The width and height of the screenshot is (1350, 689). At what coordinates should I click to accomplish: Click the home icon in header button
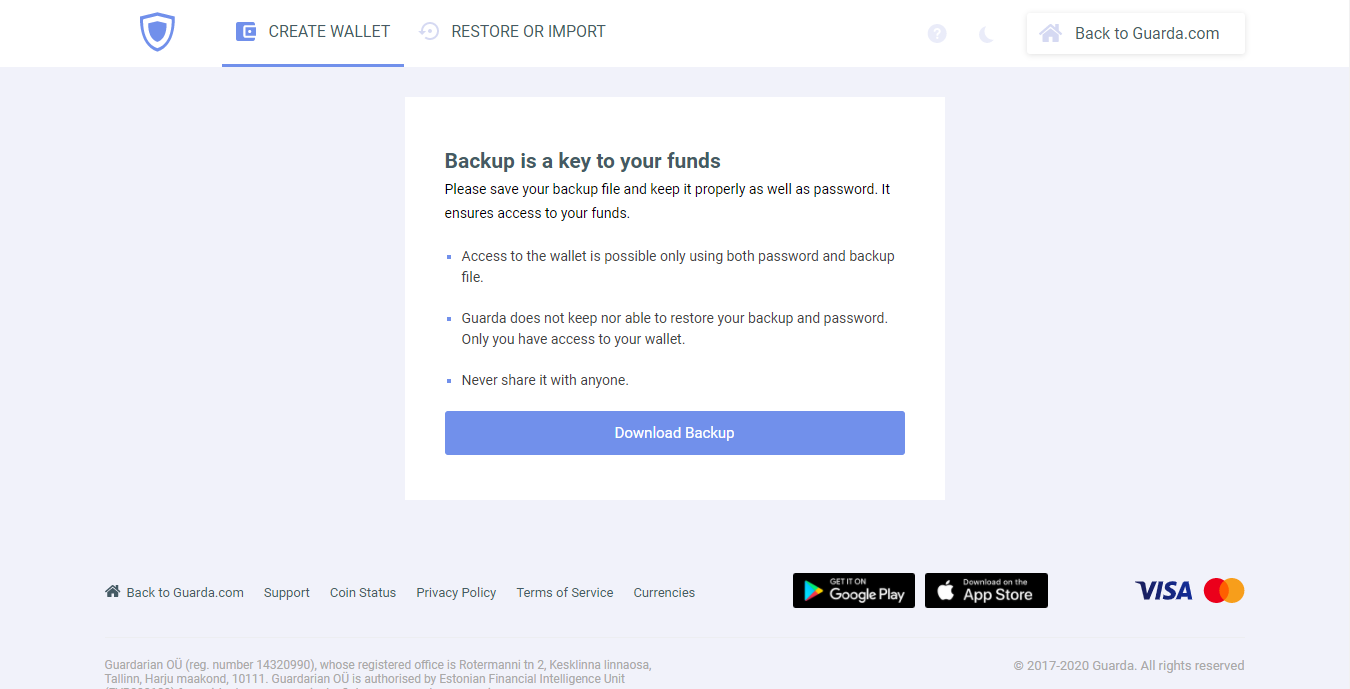(x=1050, y=33)
